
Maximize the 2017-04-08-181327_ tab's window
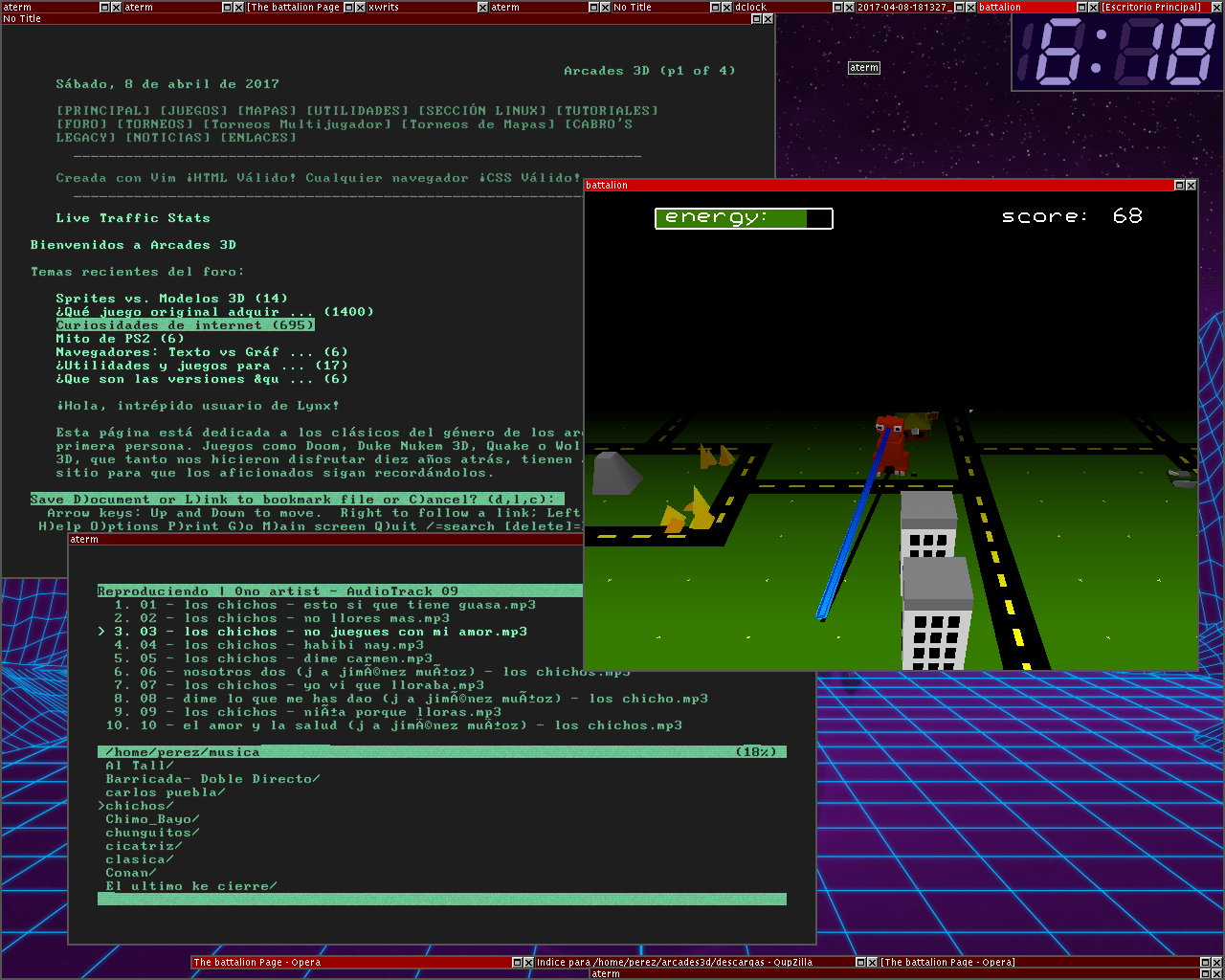pyautogui.click(x=960, y=7)
